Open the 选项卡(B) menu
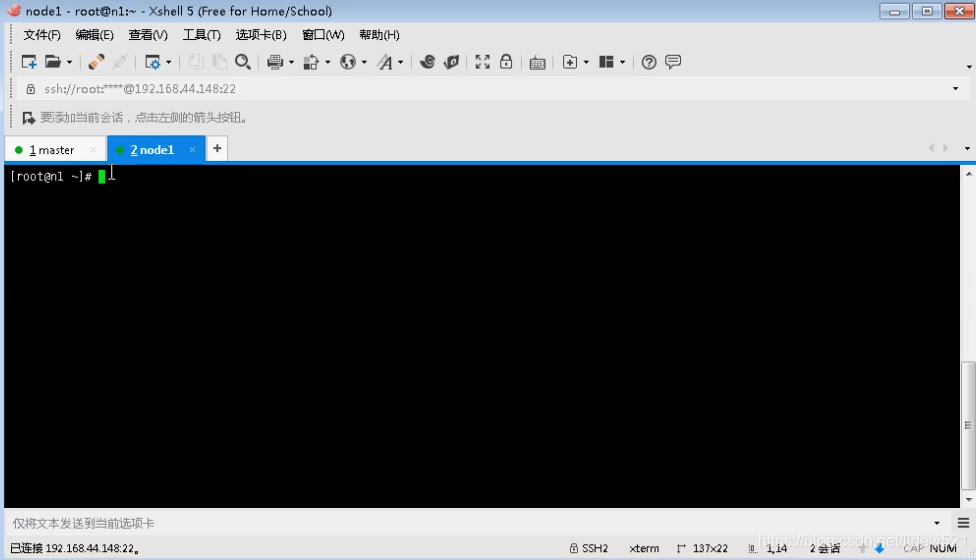 click(261, 35)
